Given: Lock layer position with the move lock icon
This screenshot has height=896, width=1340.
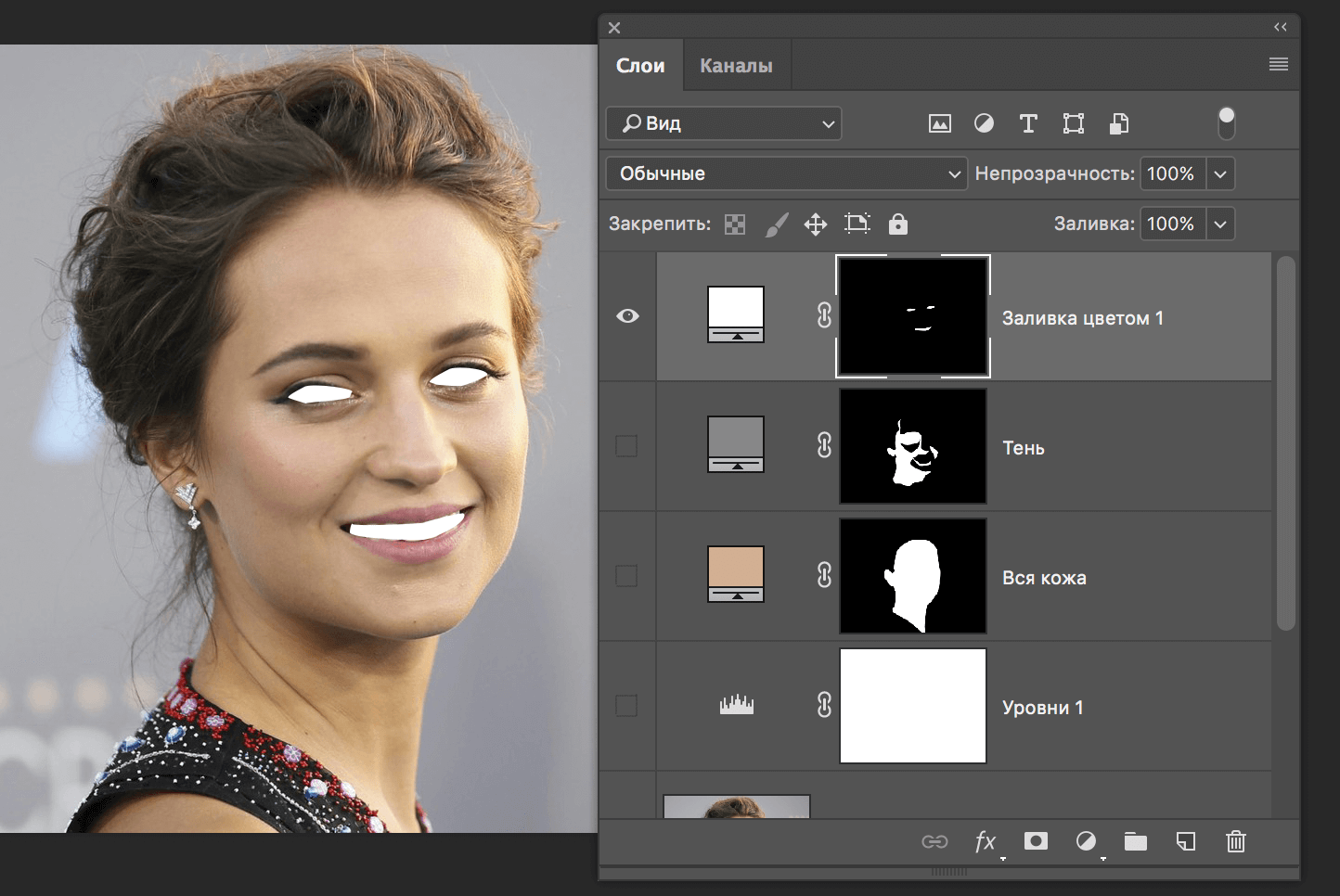Looking at the screenshot, I should pos(816,224).
